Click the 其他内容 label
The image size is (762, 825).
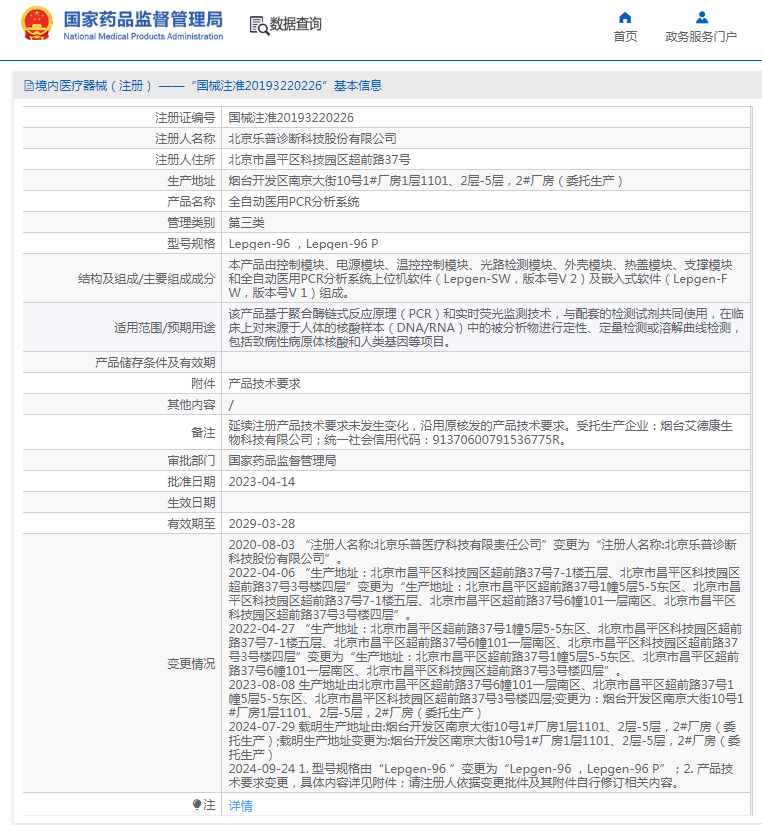[x=191, y=405]
